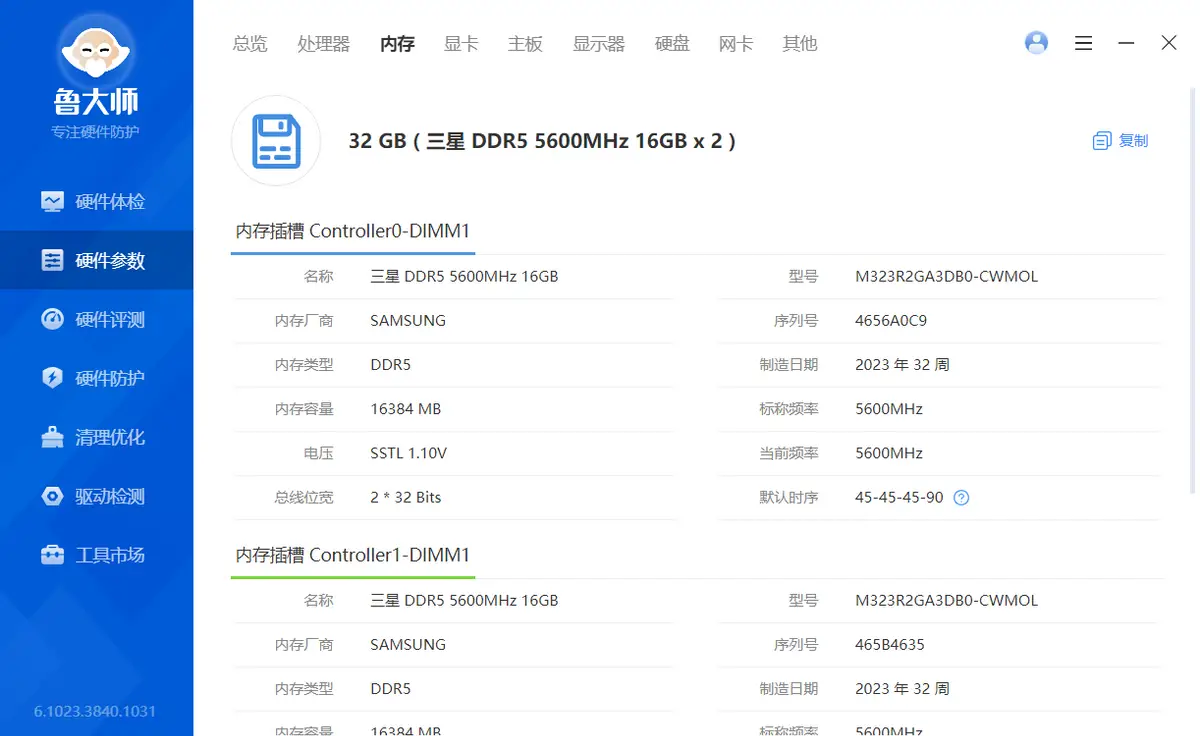Click SAMSUNG vendor under Controller1-DIMM1
Viewport: 1200px width, 736px height.
point(408,645)
